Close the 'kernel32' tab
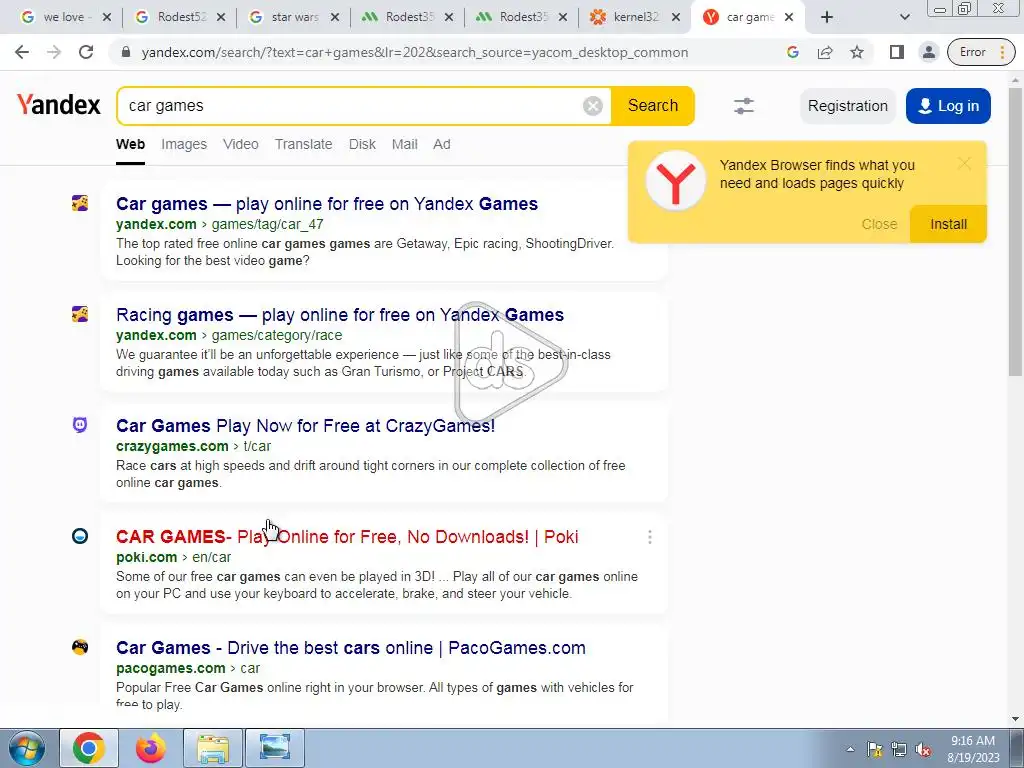This screenshot has height=768, width=1024. [x=677, y=17]
